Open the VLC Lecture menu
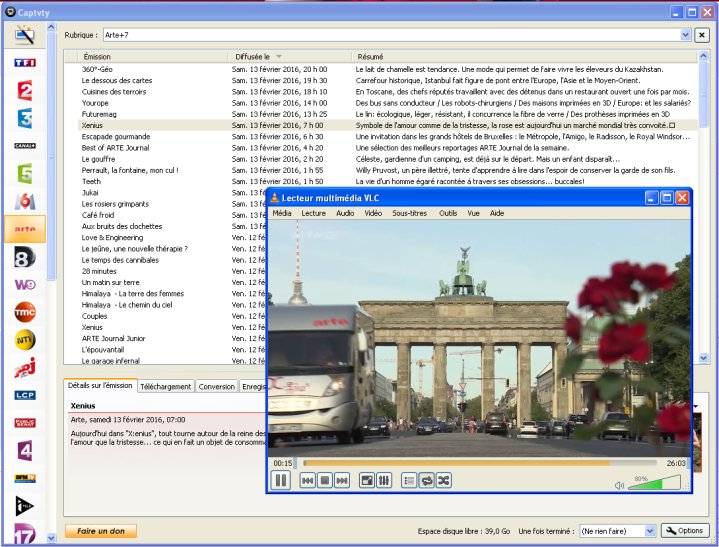 [x=314, y=213]
